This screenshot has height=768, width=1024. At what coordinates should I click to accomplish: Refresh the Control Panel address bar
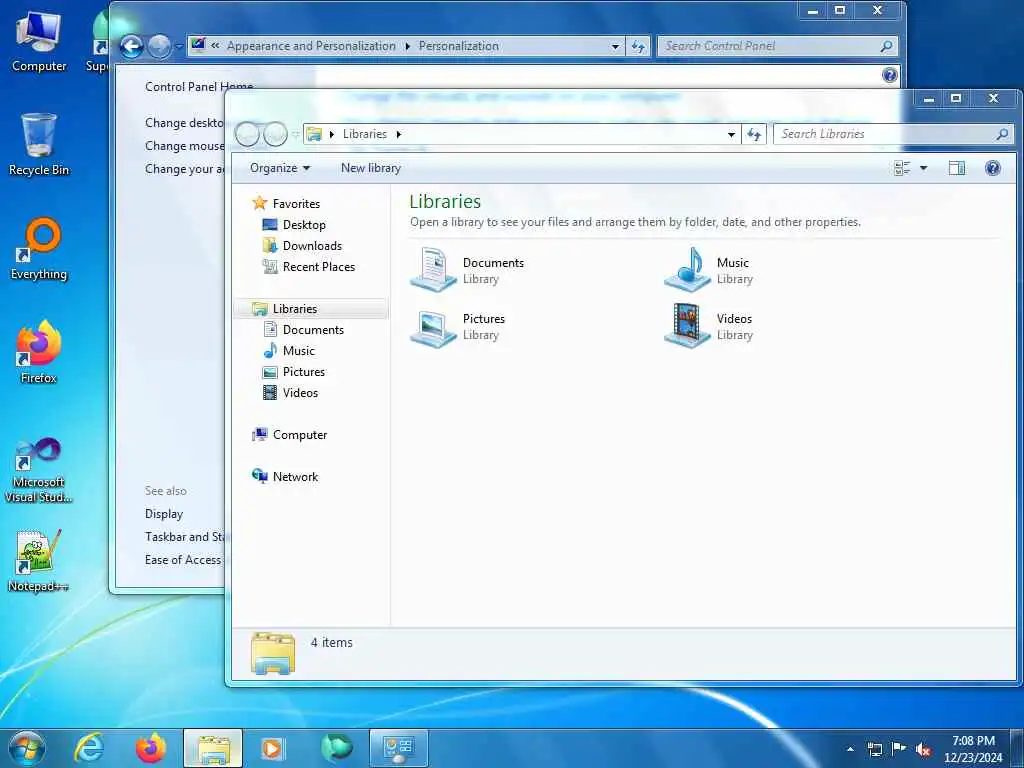click(x=638, y=46)
